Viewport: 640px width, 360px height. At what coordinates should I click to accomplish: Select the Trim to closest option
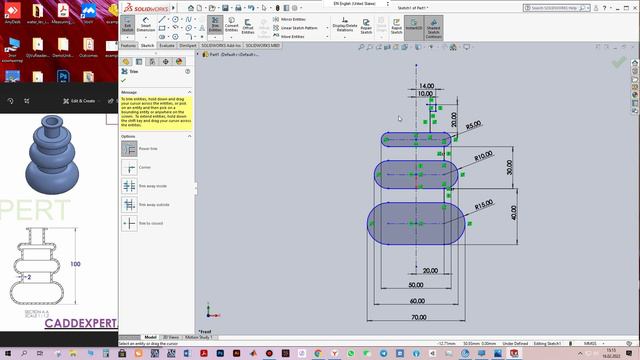129,223
